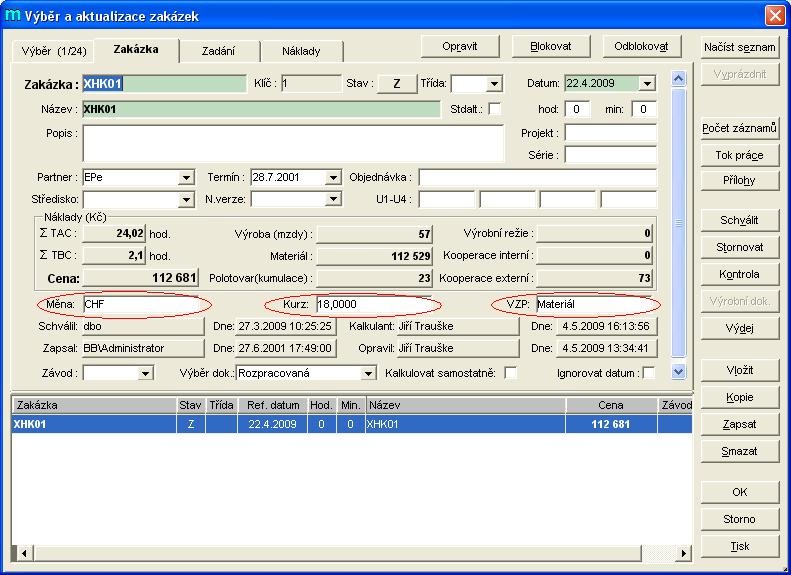This screenshot has width=791, height=575.
Task: Click Načíst seznam button
Action: point(740,47)
